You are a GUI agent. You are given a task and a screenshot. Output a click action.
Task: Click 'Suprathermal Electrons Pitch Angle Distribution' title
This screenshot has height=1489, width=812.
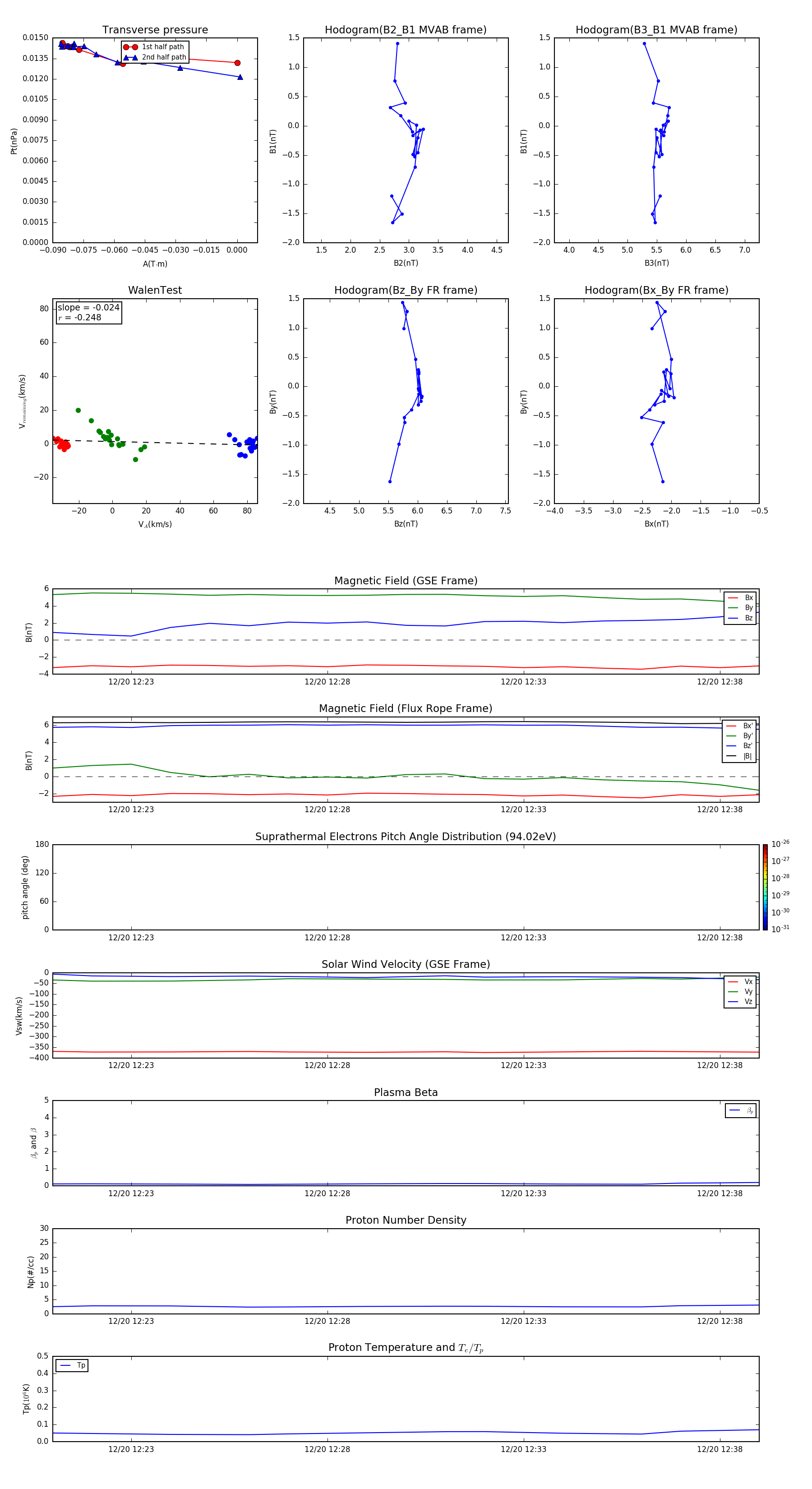[406, 837]
